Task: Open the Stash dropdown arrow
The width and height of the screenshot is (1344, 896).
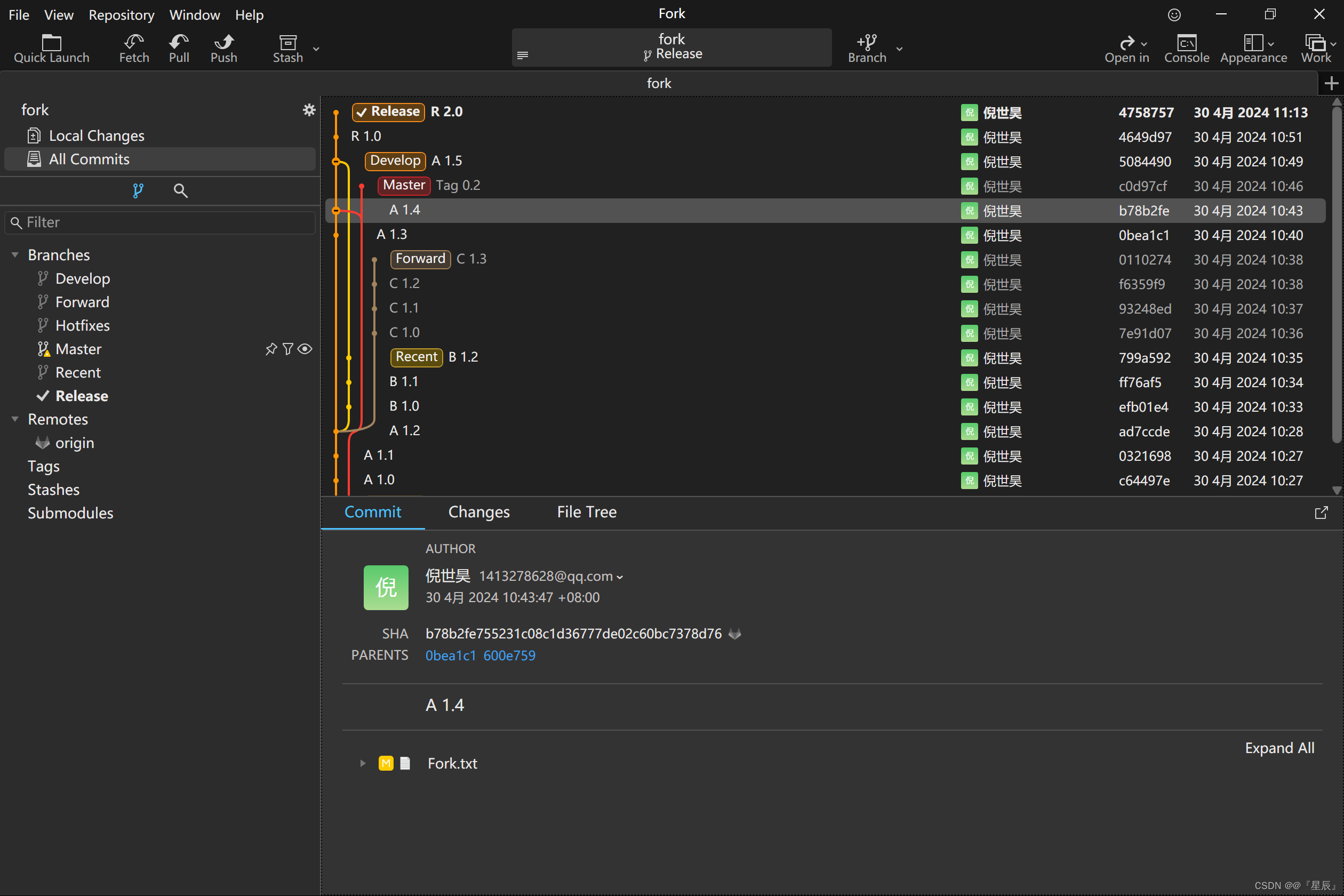Action: (x=316, y=49)
